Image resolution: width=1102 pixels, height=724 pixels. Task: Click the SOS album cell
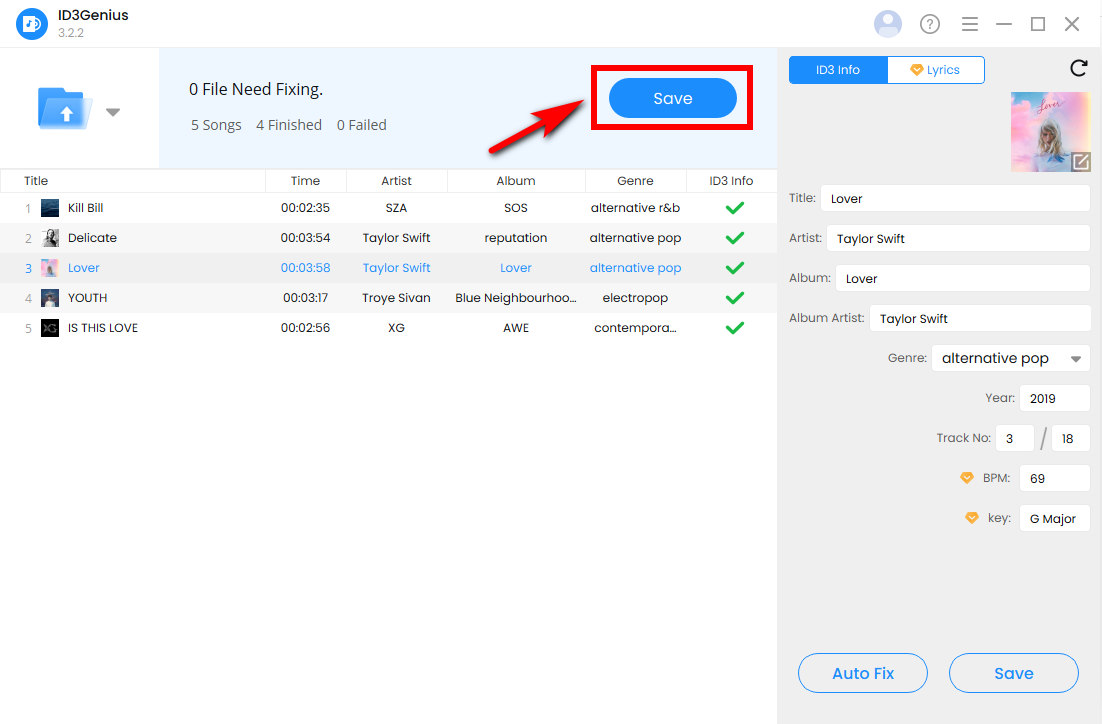(516, 208)
